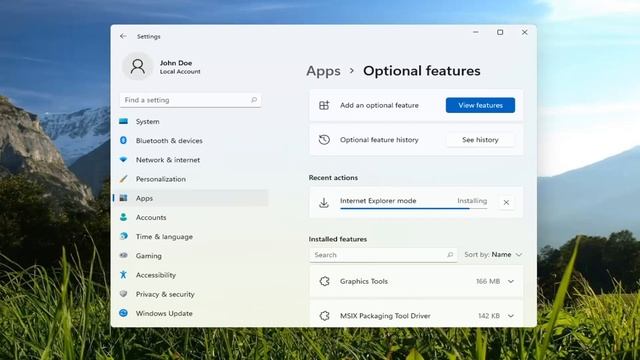
Task: Click Apps breadcrumb link
Action: (323, 71)
